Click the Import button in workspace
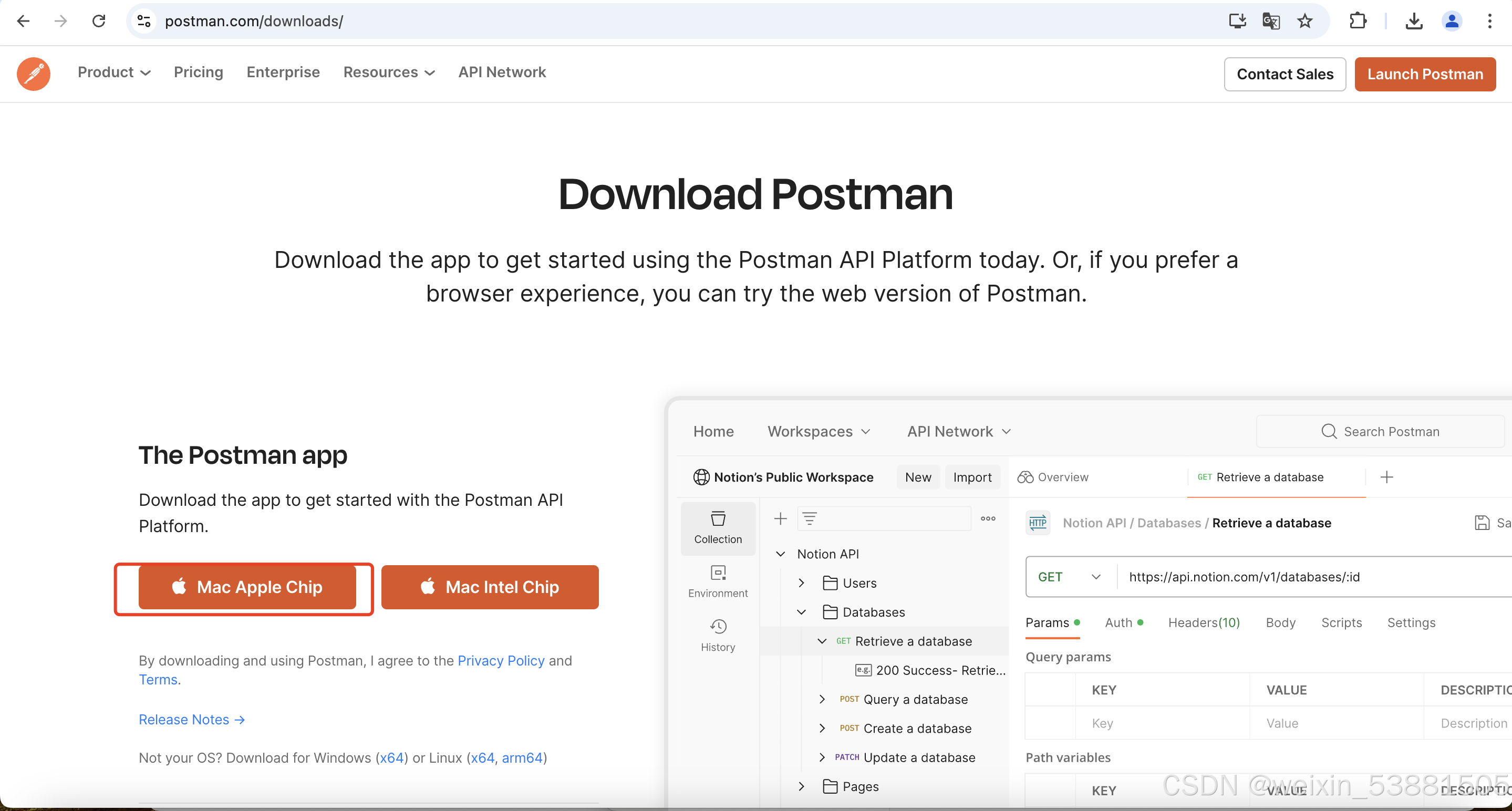Screen dimensions: 1512x811 (972, 477)
